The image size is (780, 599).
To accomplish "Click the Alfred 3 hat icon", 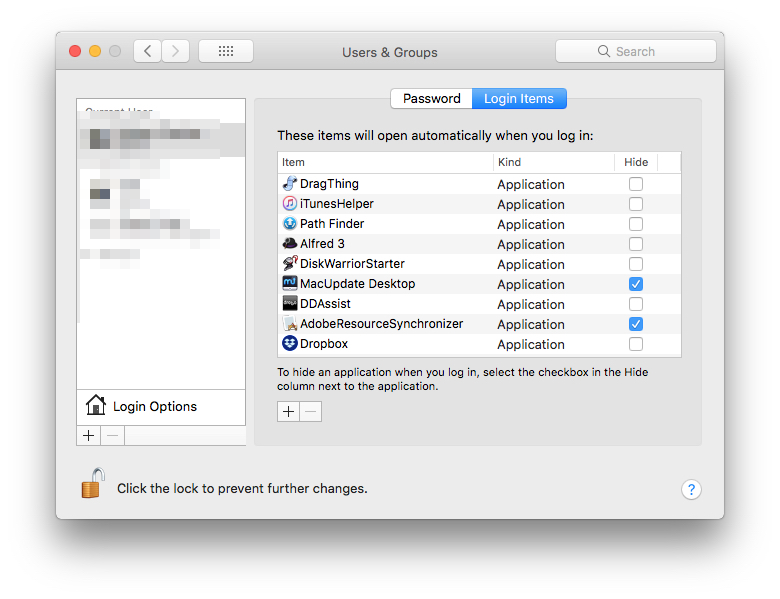I will pos(290,243).
